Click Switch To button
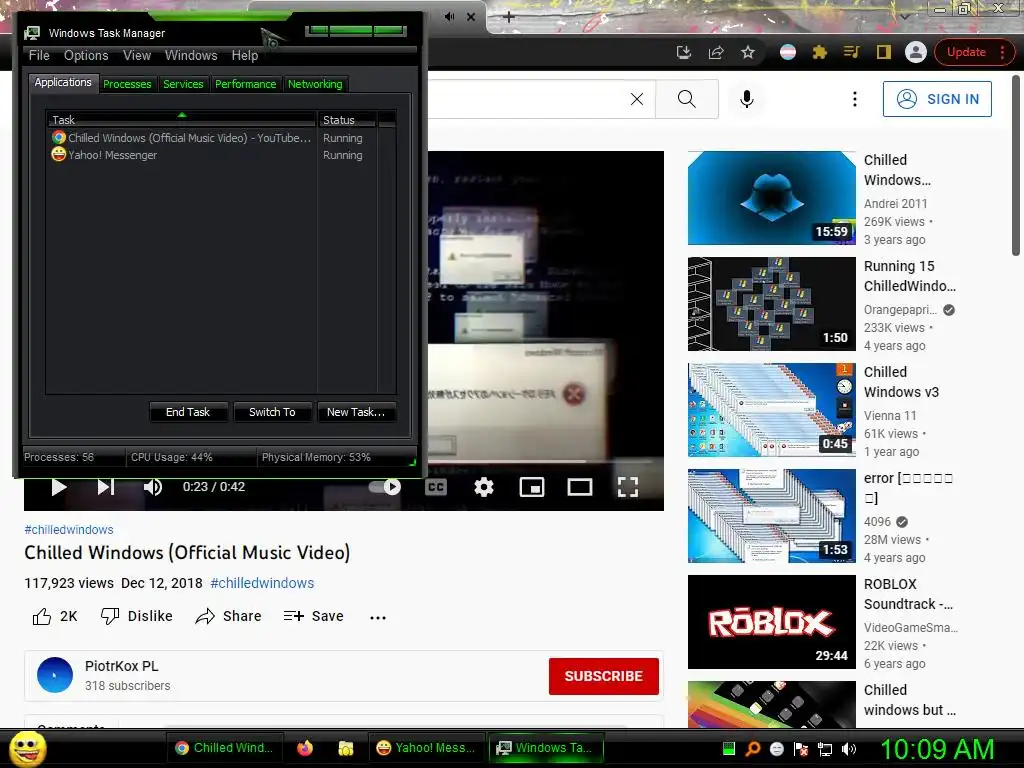1024x768 pixels. (272, 412)
